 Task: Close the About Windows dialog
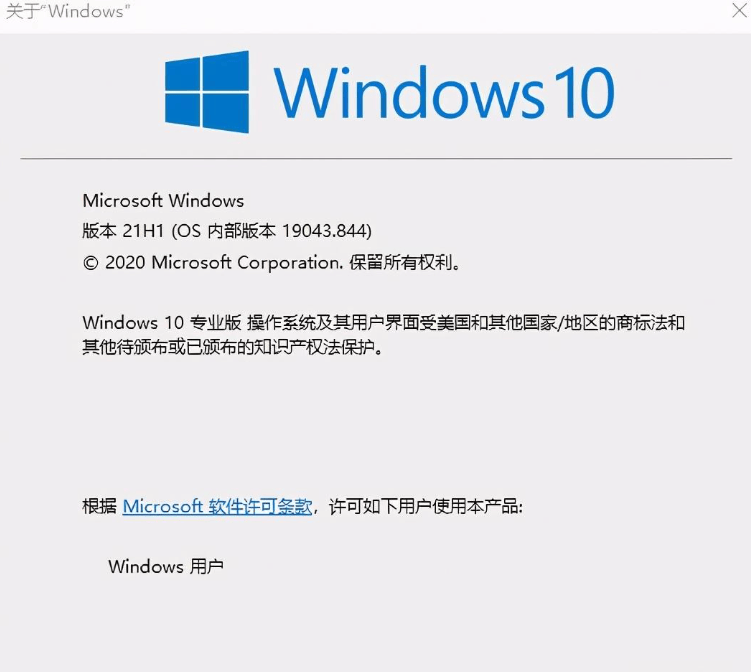(740, 10)
